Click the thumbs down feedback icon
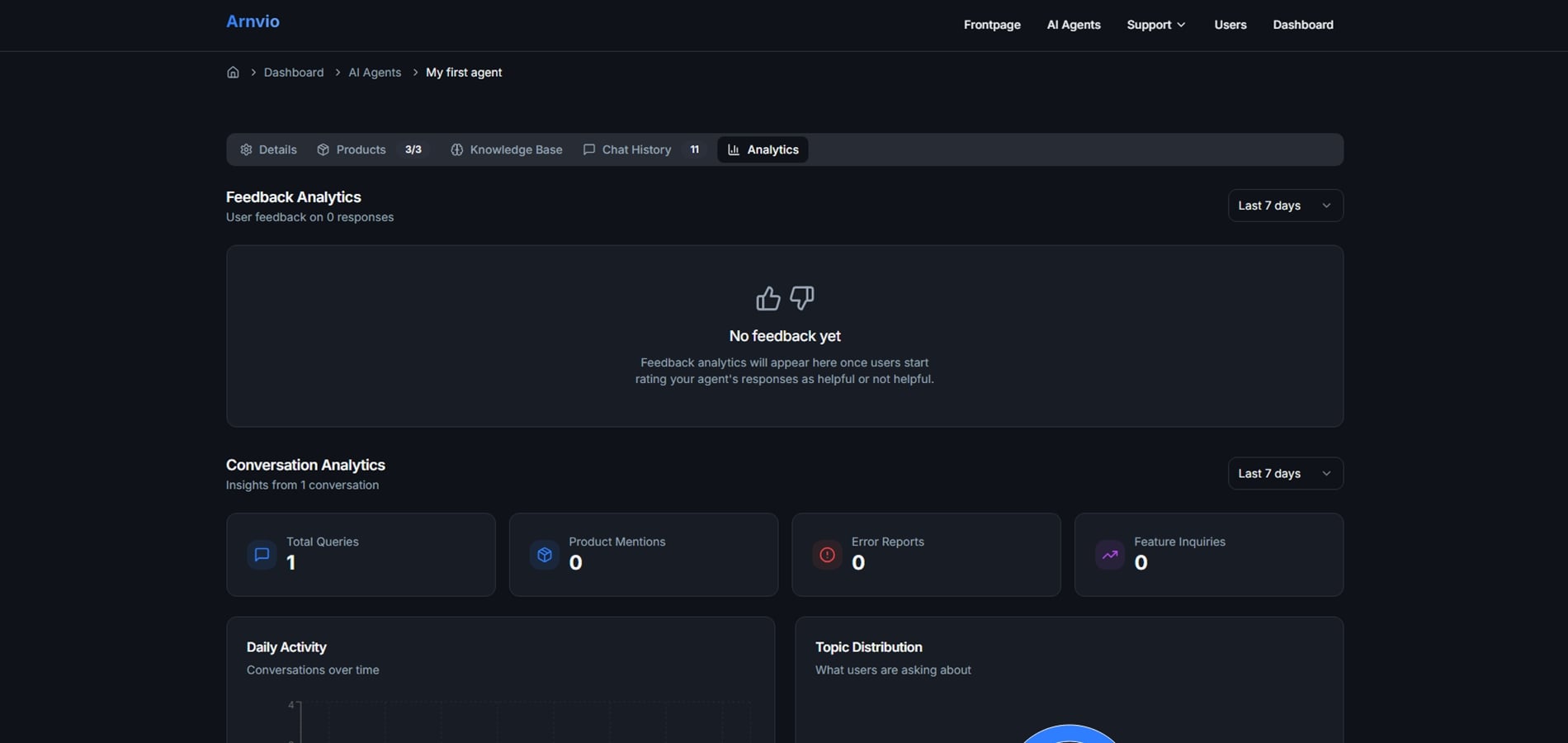This screenshot has width=1568, height=743. click(x=802, y=298)
